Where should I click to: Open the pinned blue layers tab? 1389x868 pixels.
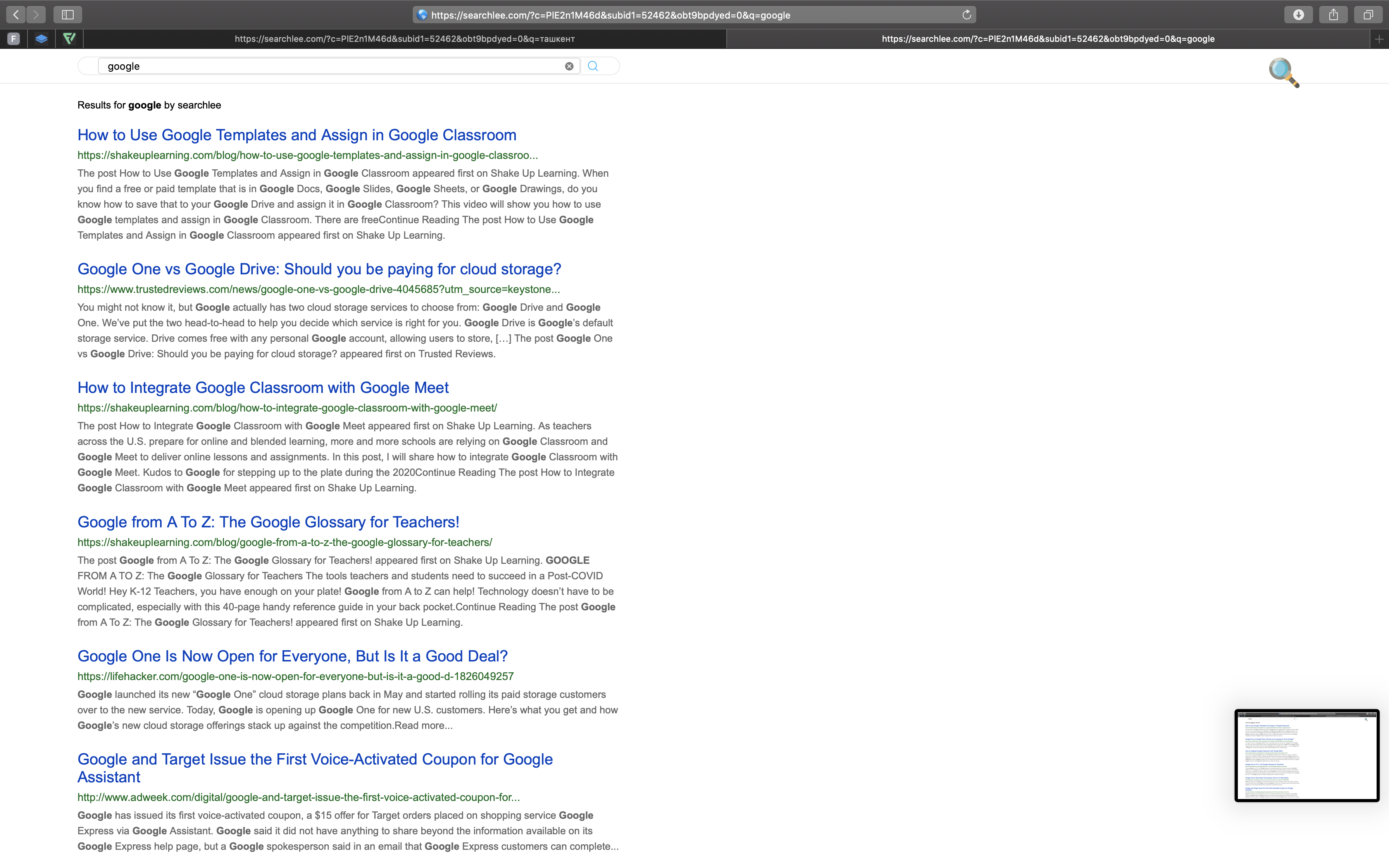(41, 39)
